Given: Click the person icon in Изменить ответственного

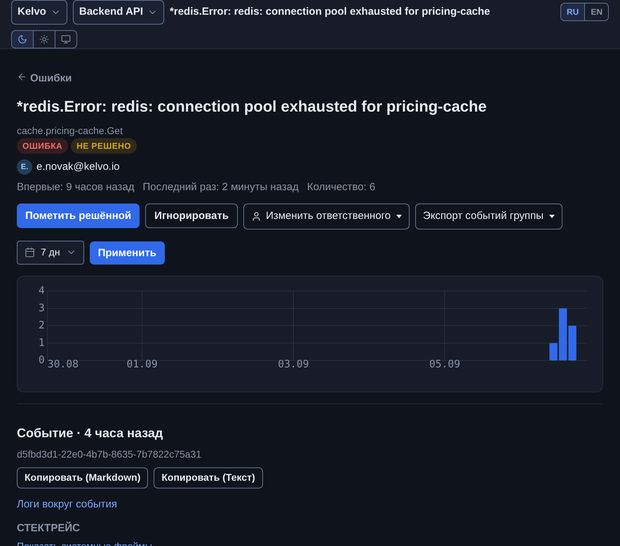Looking at the screenshot, I should coord(256,216).
